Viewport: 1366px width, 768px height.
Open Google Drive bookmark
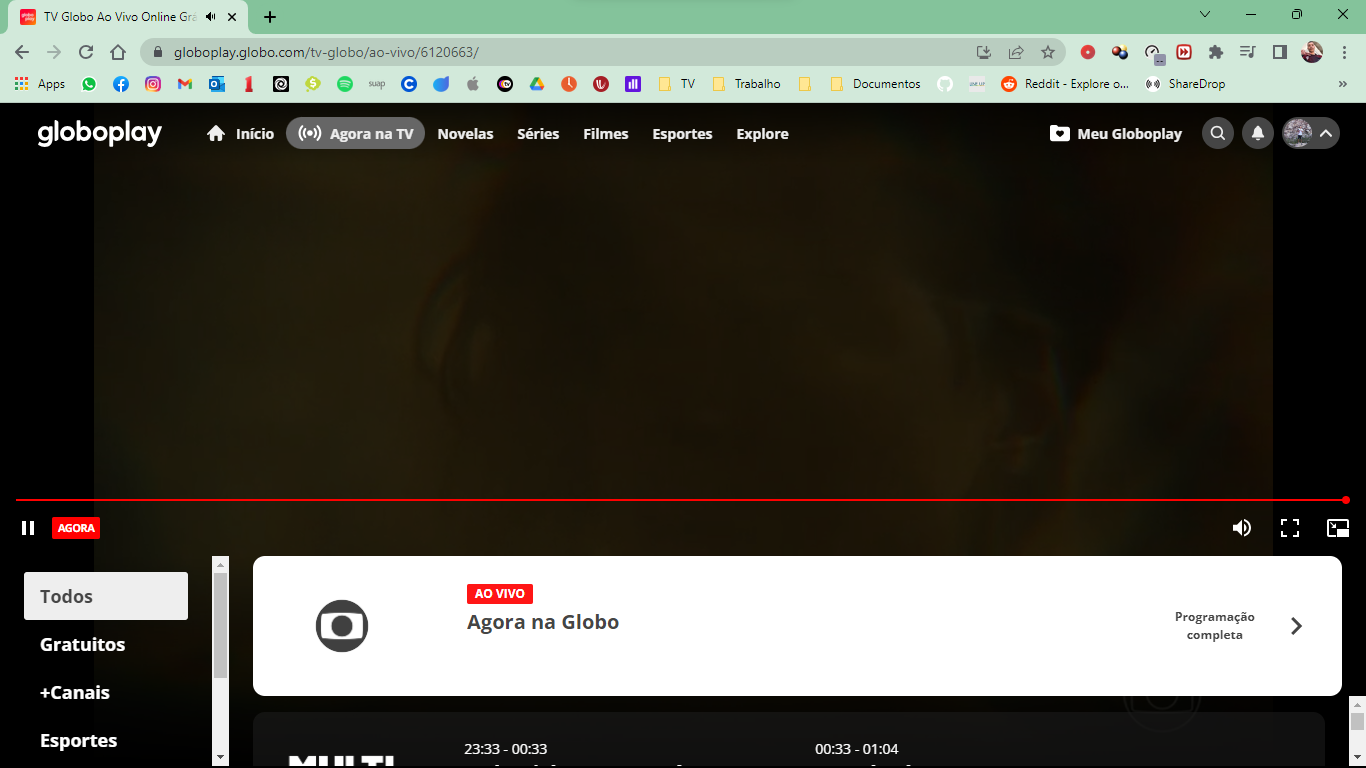537,84
